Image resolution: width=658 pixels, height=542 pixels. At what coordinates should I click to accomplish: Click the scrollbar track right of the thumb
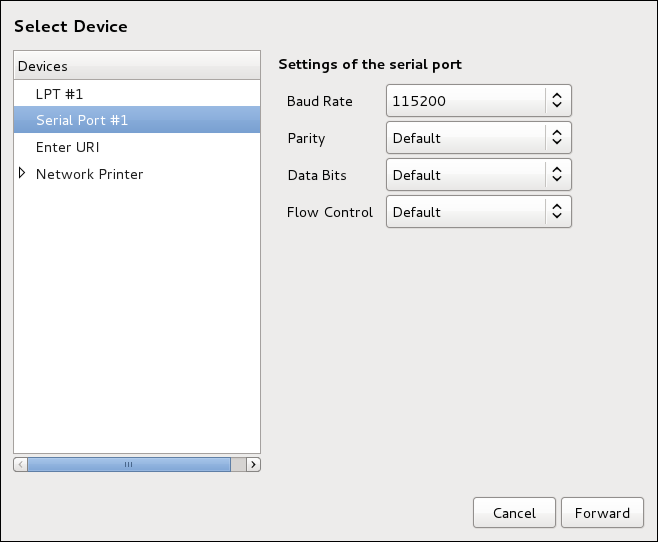coord(238,464)
